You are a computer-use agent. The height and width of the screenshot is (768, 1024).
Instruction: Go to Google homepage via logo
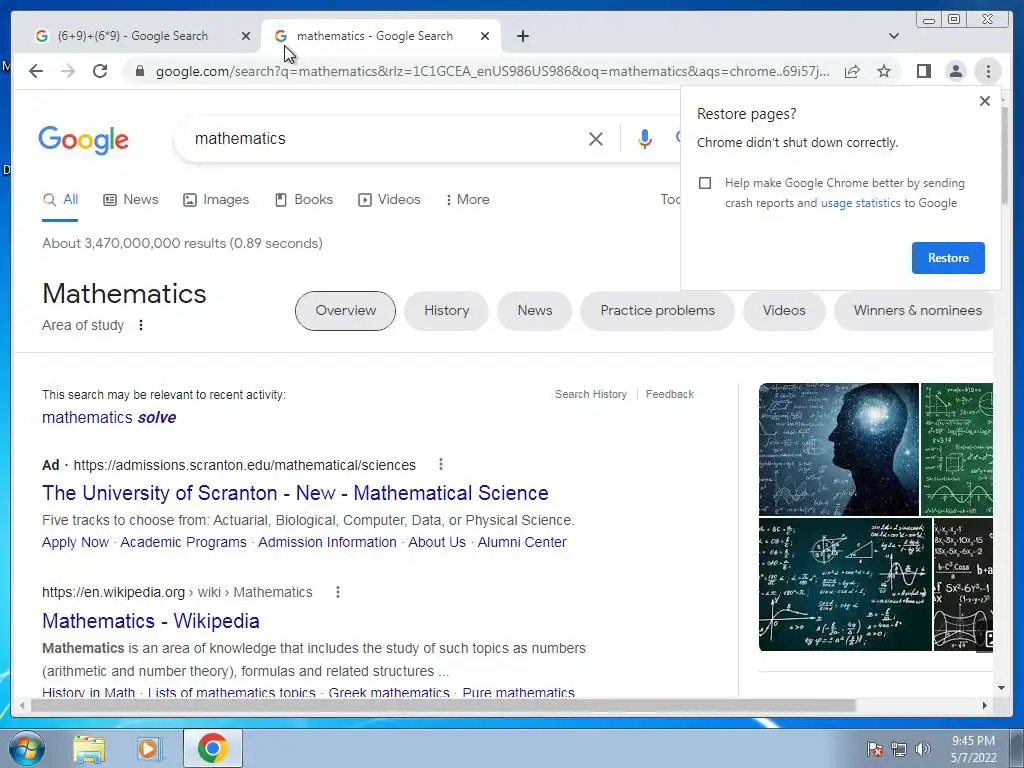pyautogui.click(x=84, y=140)
